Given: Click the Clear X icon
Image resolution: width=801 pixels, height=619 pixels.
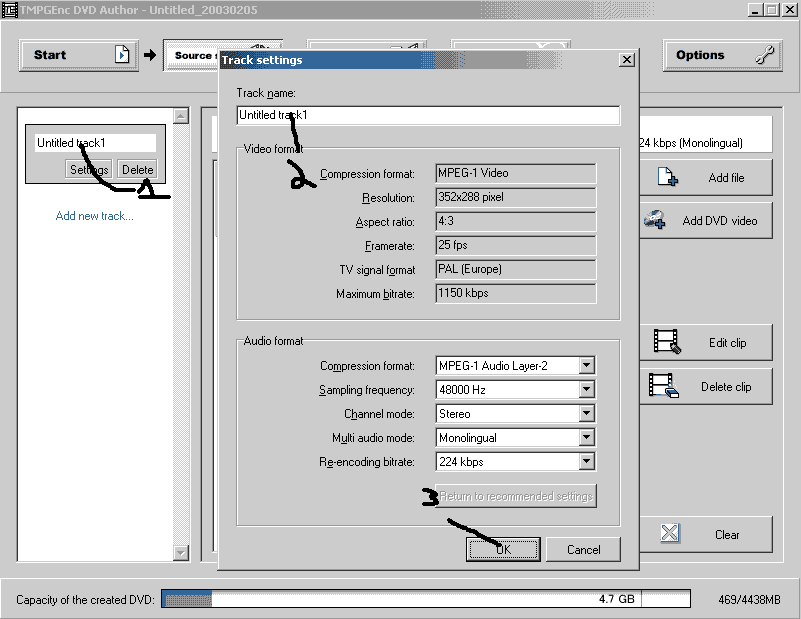Looking at the screenshot, I should tap(670, 533).
